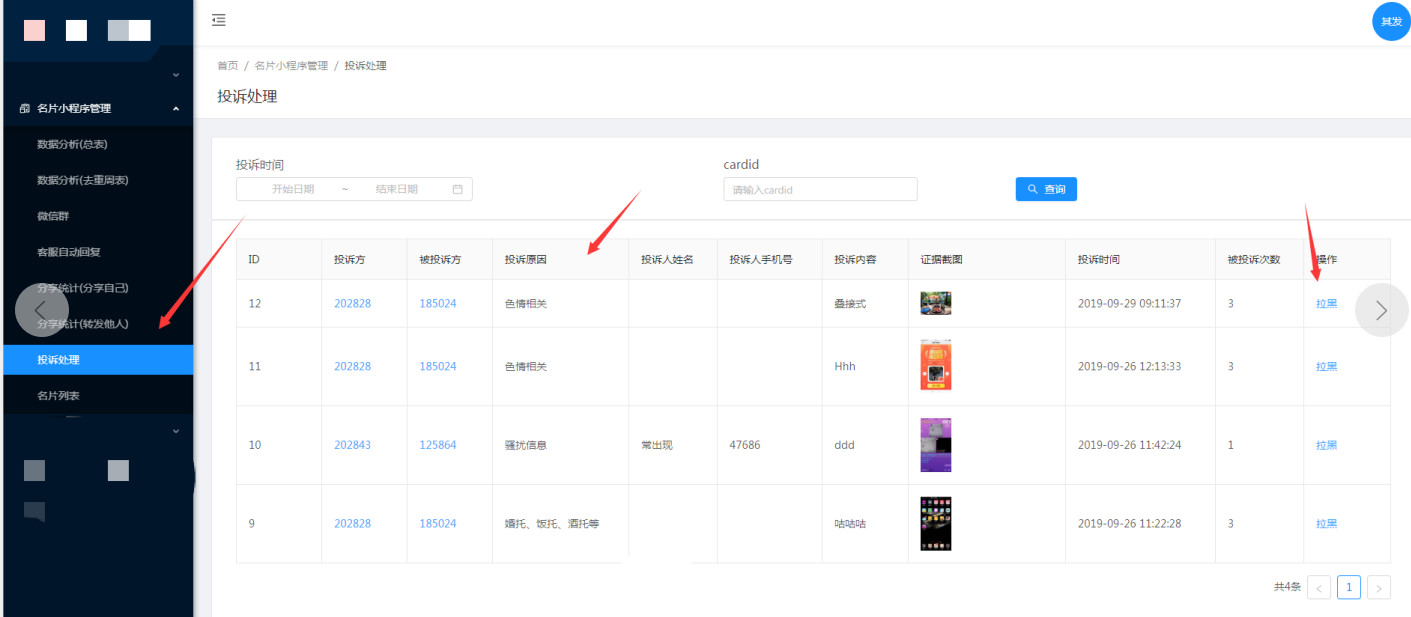Viewport: 1411px width, 617px height.
Task: Go to previous page in pagination
Action: tap(1319, 588)
